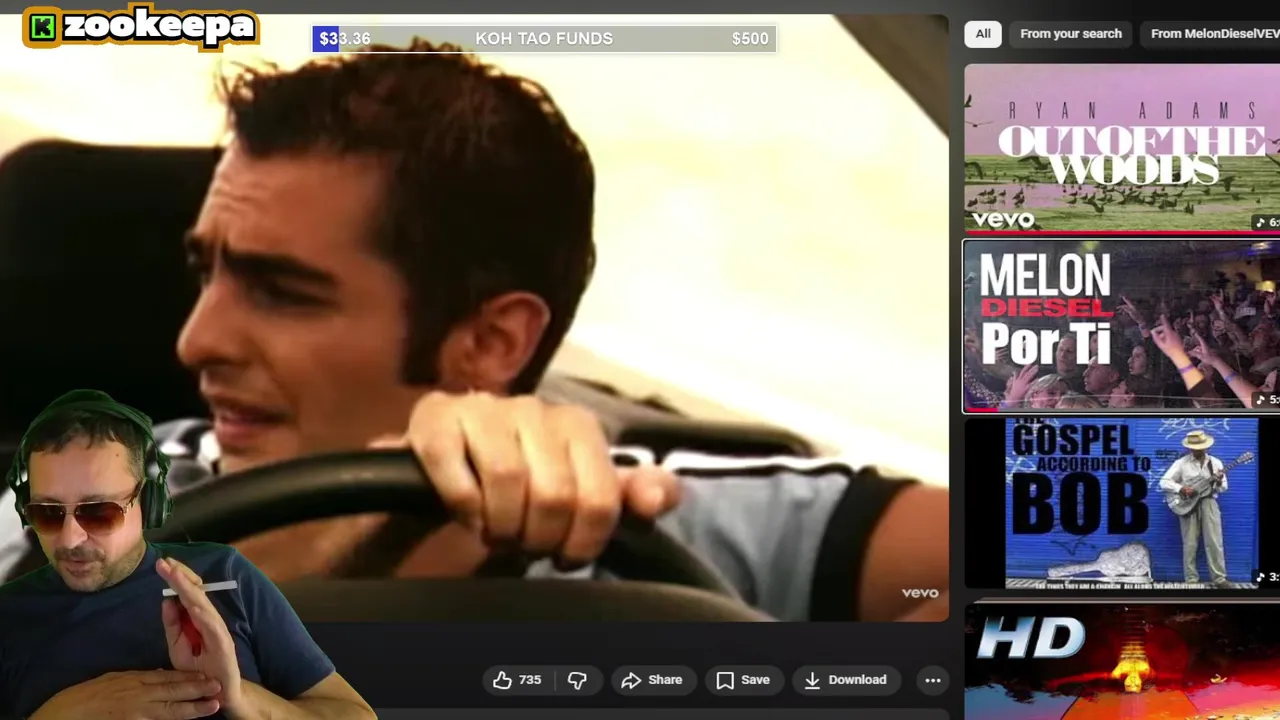Open Melon Diesel Por Ti video
The image size is (1280, 720).
click(x=1122, y=326)
